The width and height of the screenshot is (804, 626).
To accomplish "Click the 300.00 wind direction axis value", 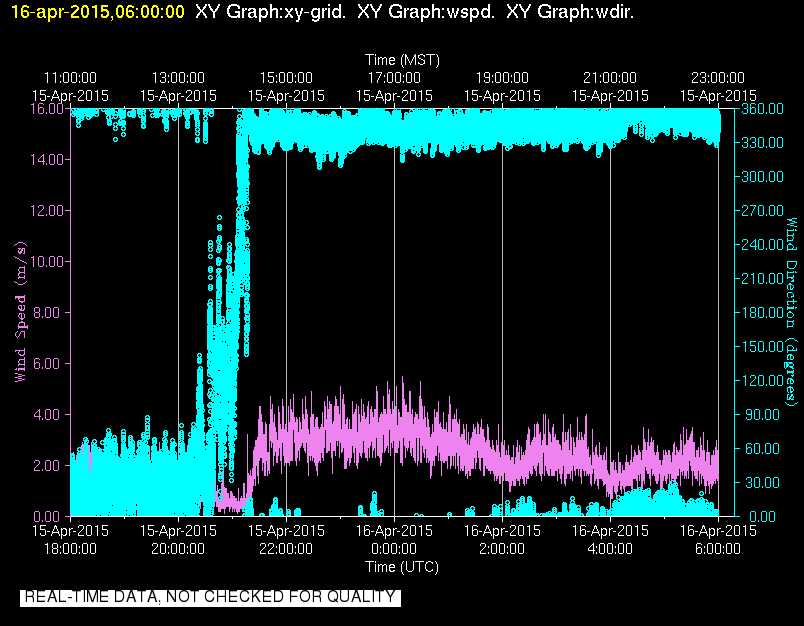I will coord(762,177).
